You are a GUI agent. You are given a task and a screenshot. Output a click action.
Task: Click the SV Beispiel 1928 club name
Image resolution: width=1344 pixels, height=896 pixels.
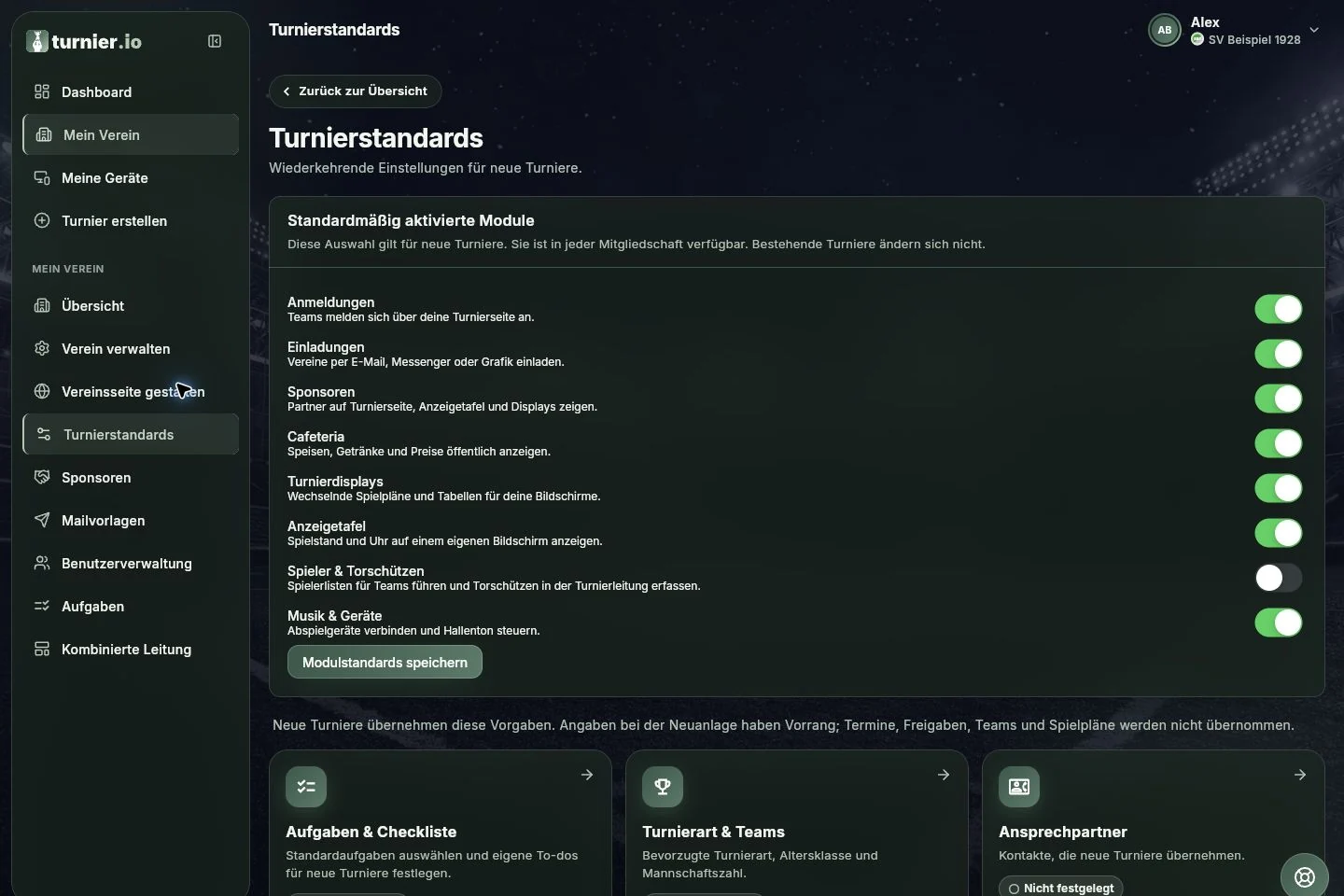click(x=1253, y=40)
